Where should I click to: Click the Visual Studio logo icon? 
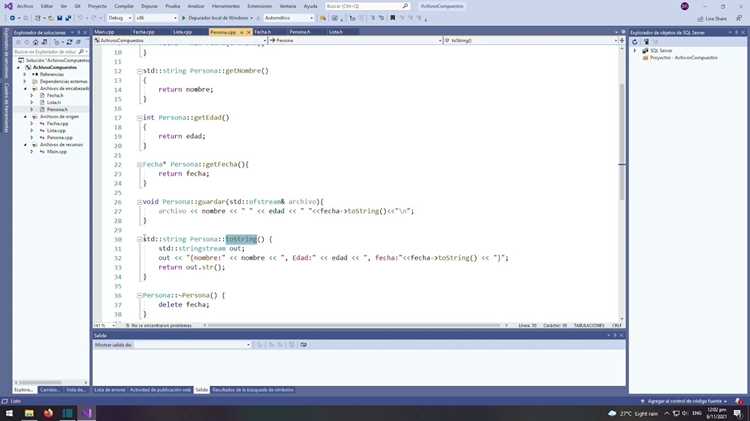pyautogui.click(x=8, y=6)
